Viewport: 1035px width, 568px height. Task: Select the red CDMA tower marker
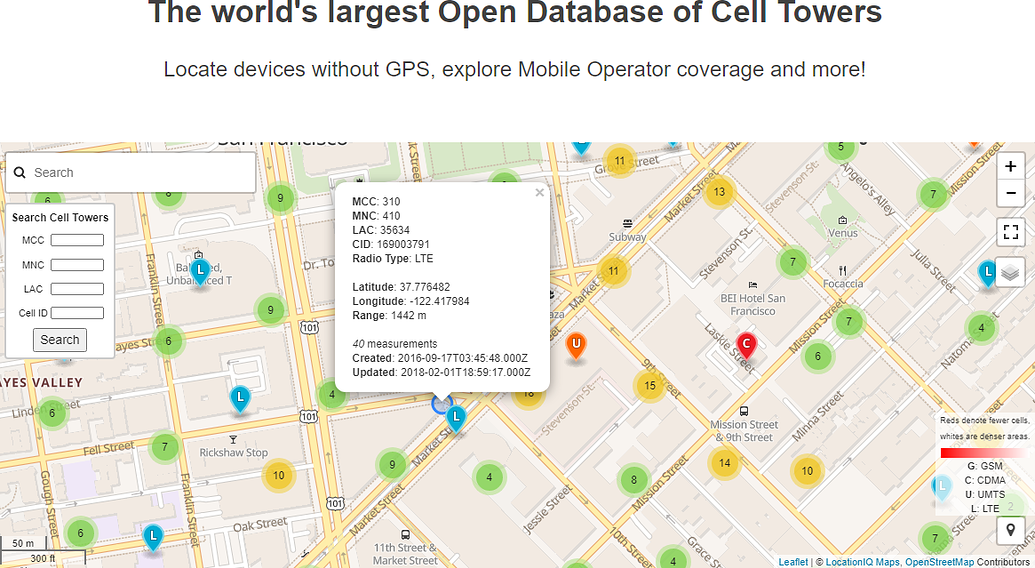point(747,346)
